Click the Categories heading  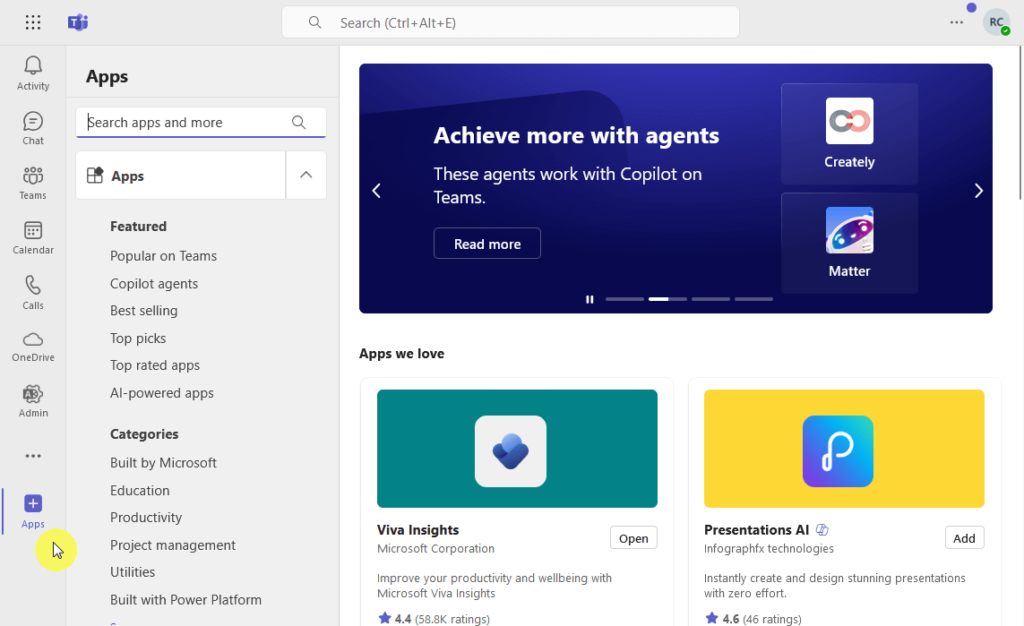pyautogui.click(x=144, y=434)
